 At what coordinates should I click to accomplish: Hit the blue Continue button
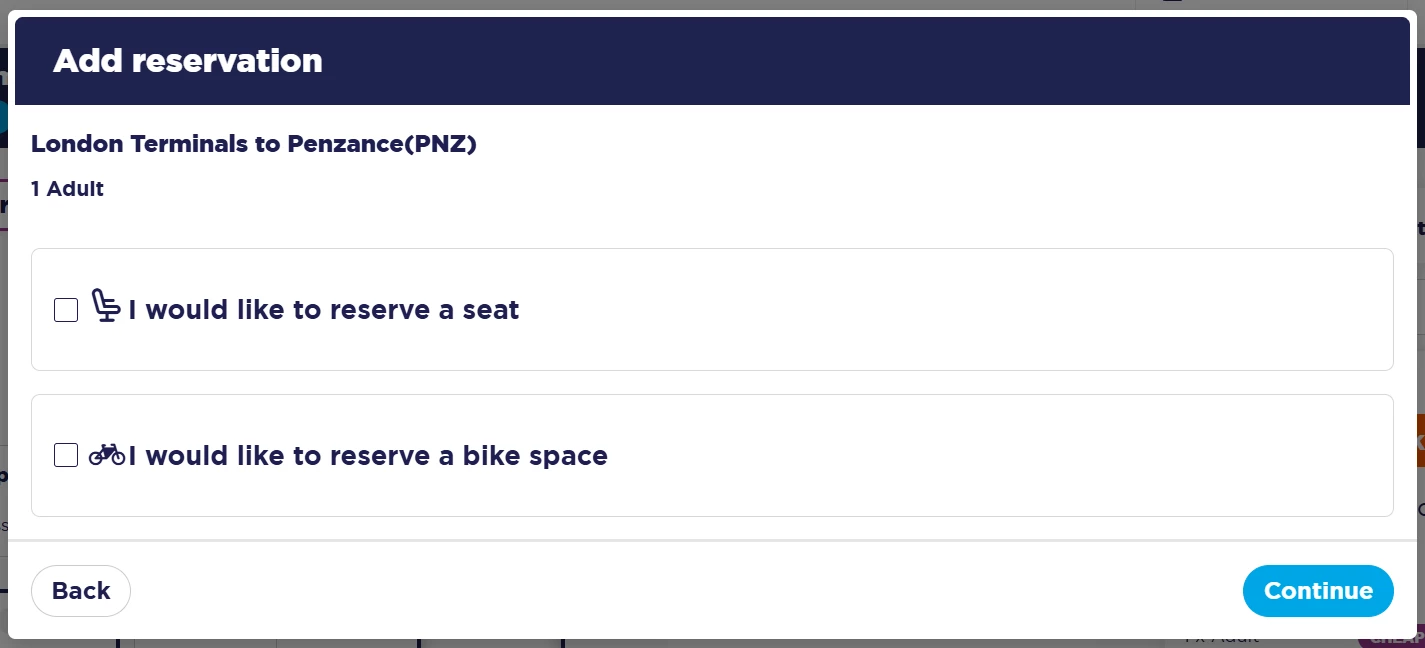[1317, 591]
